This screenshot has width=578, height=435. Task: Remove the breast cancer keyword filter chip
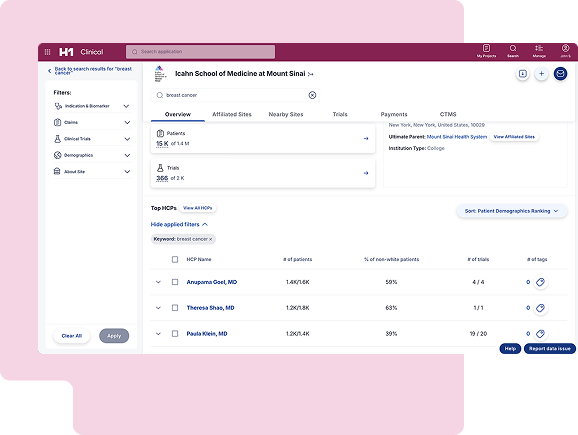point(210,239)
